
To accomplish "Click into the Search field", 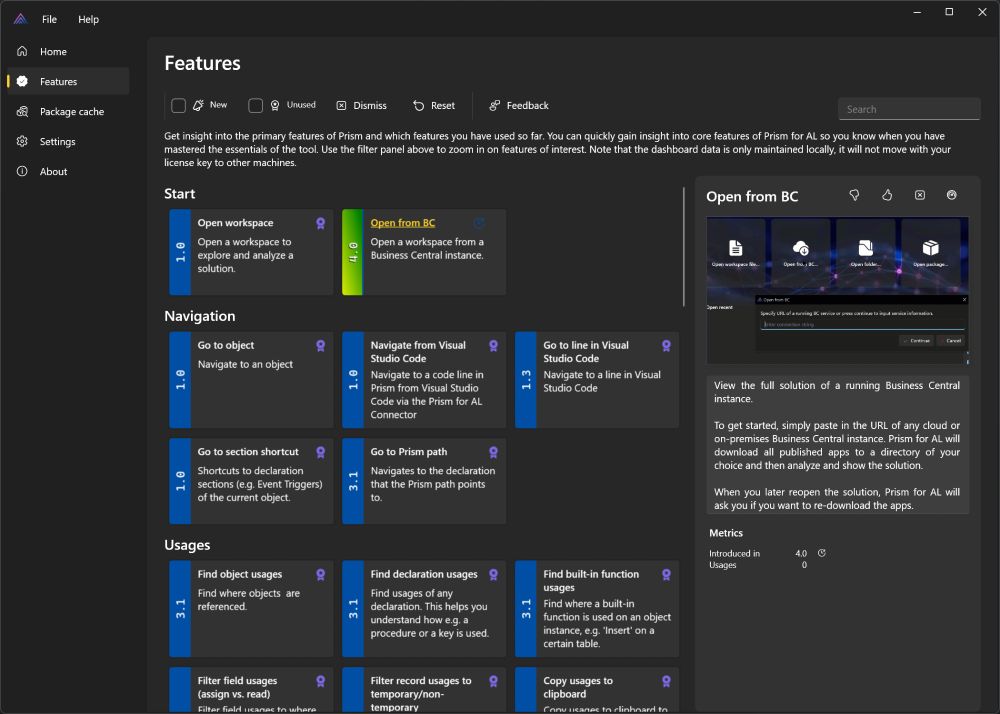I will point(909,109).
